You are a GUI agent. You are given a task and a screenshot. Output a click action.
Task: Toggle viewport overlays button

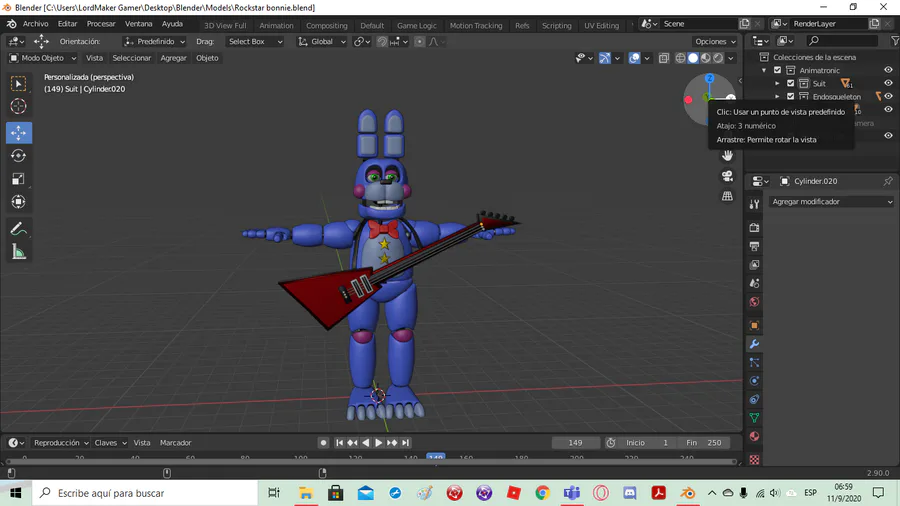(634, 58)
